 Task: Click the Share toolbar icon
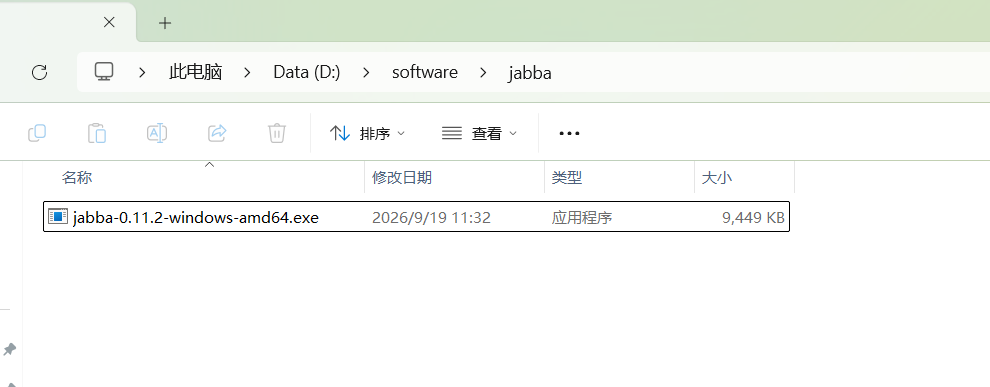217,133
